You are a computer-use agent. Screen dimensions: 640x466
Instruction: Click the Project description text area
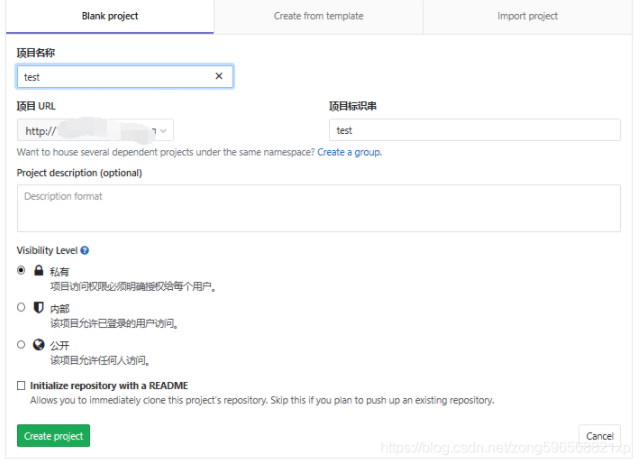319,208
